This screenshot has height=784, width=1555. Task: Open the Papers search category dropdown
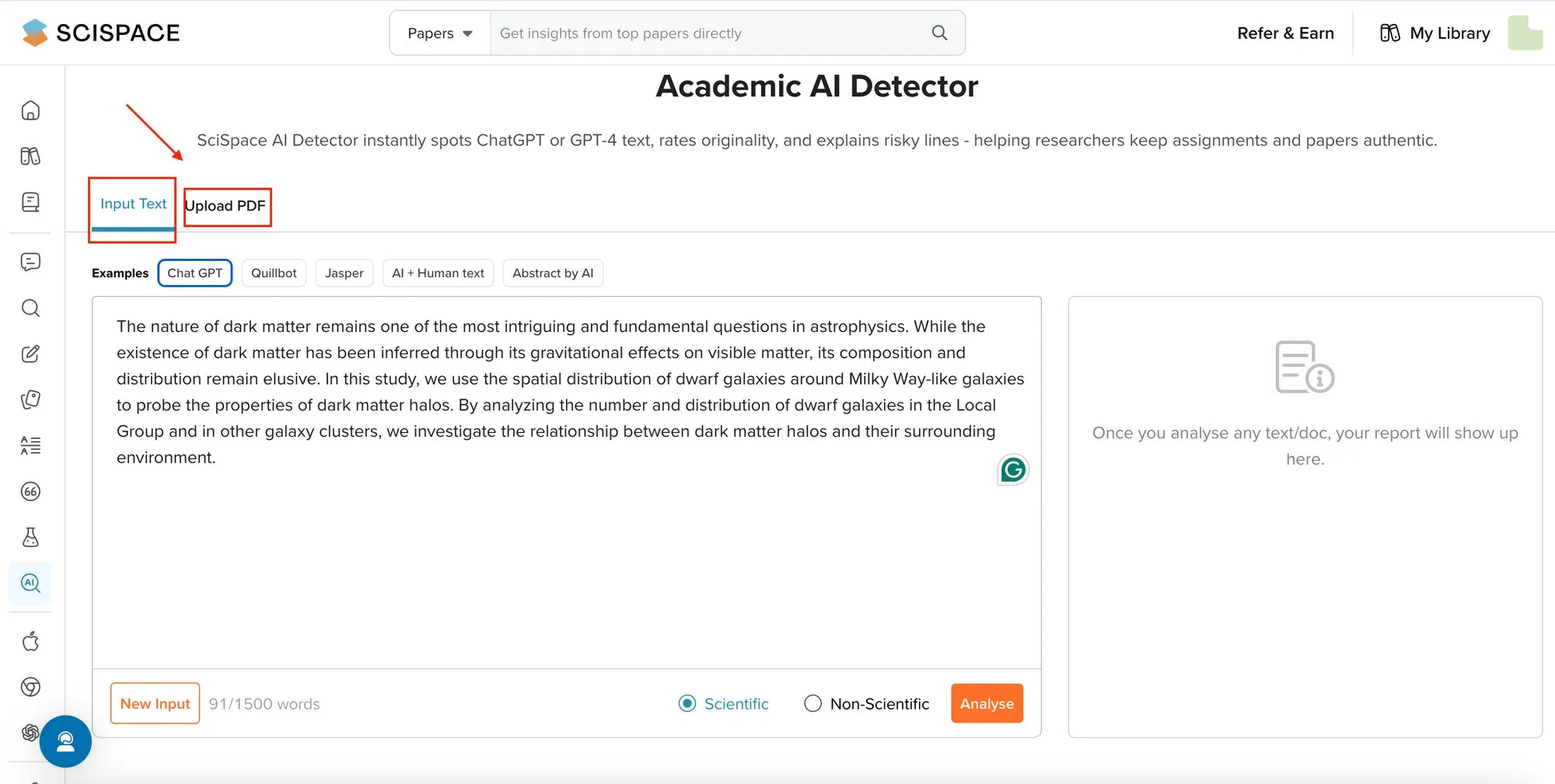tap(439, 33)
